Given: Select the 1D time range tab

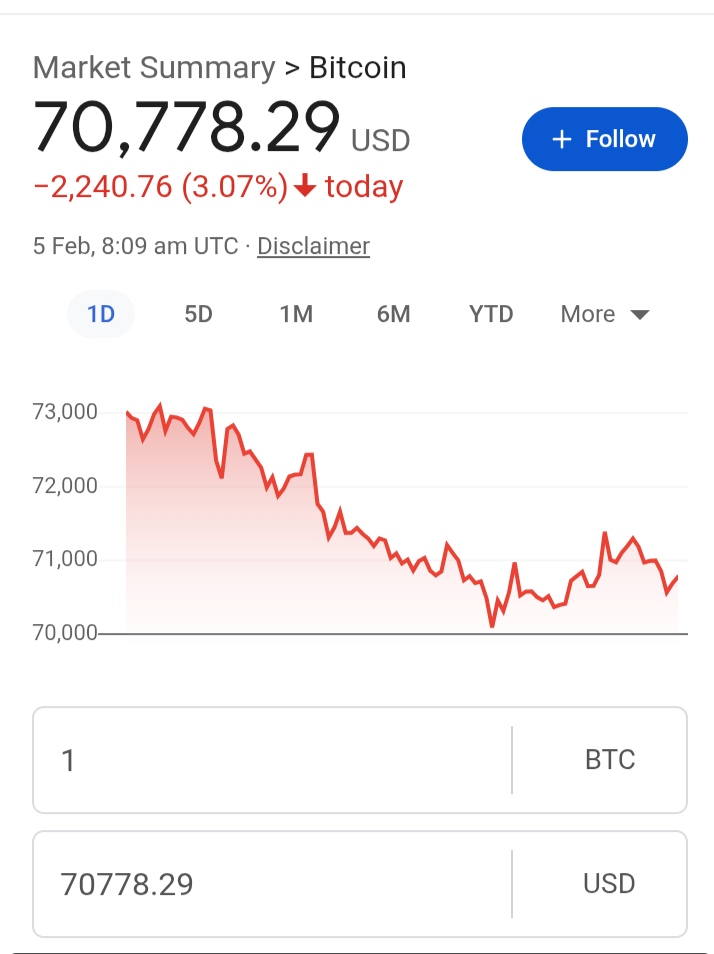Looking at the screenshot, I should (101, 314).
